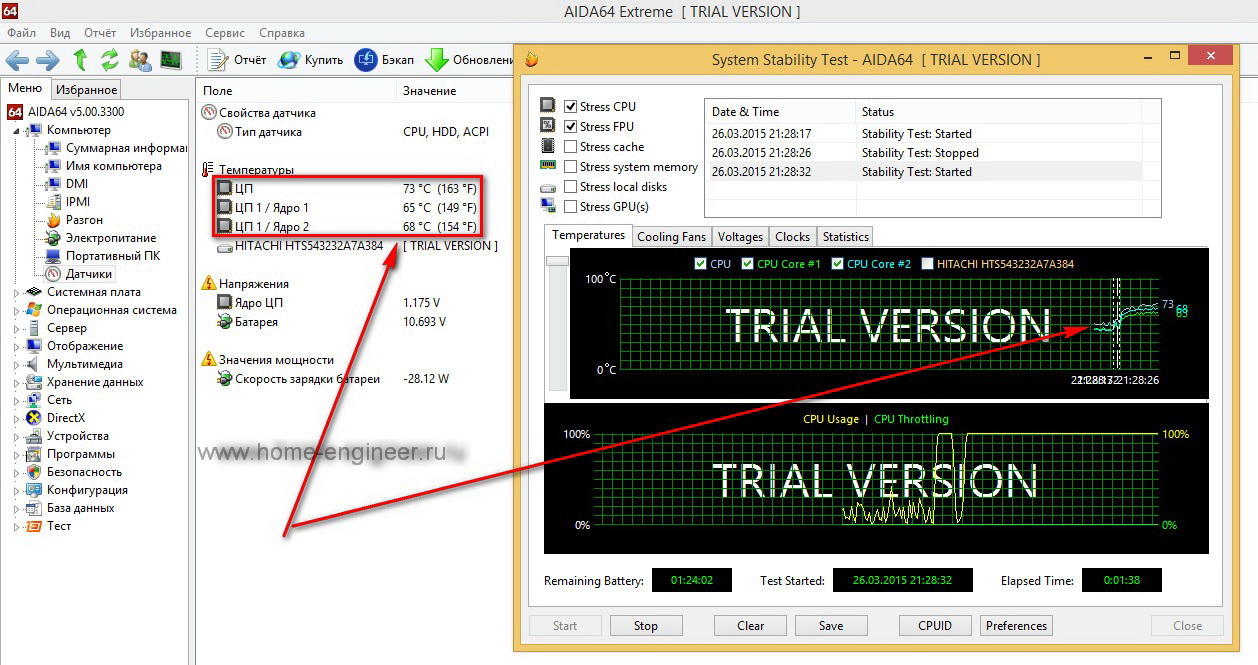Expand the Программы node

(x=17, y=454)
